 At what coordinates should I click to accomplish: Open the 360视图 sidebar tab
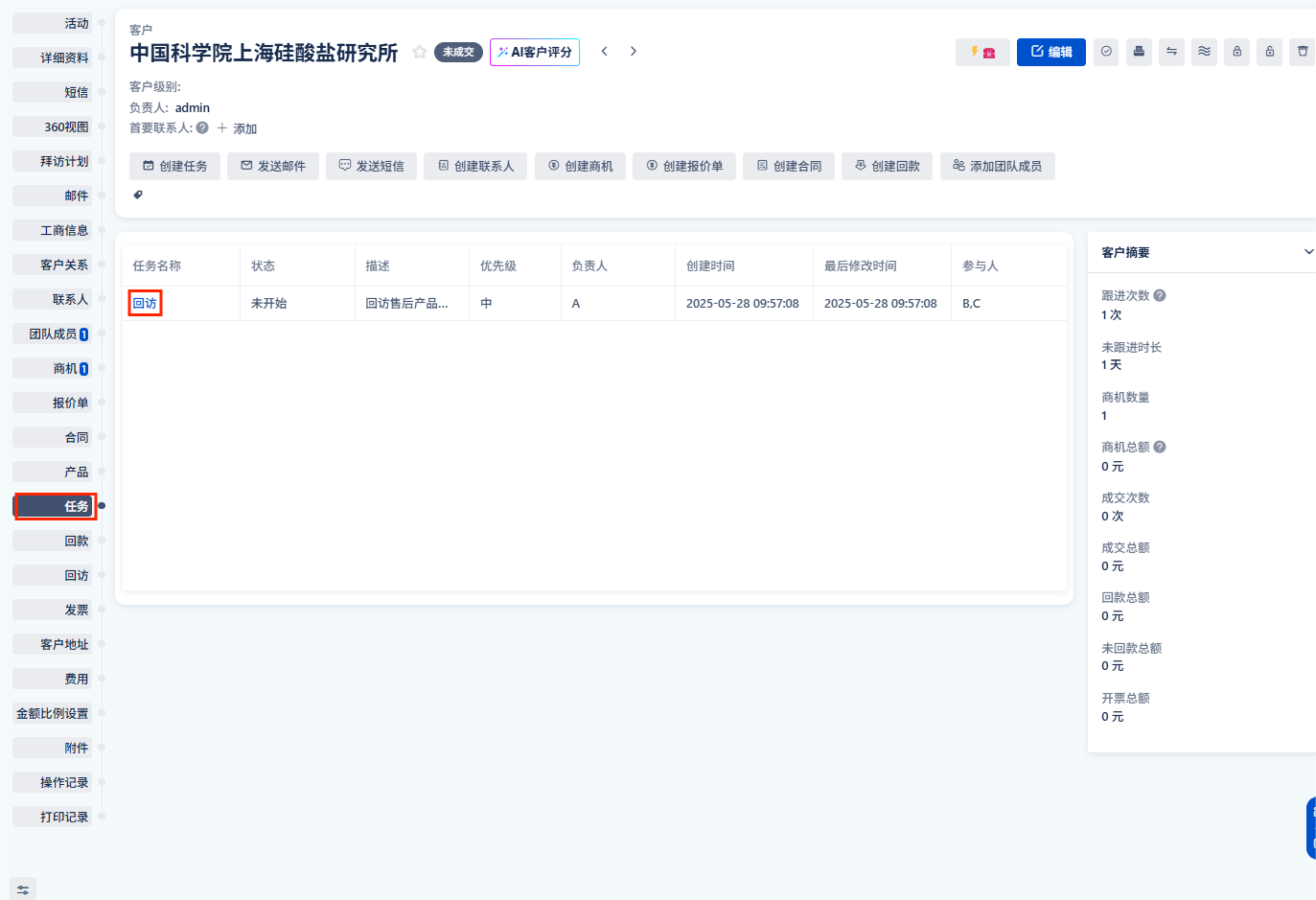coord(53,127)
